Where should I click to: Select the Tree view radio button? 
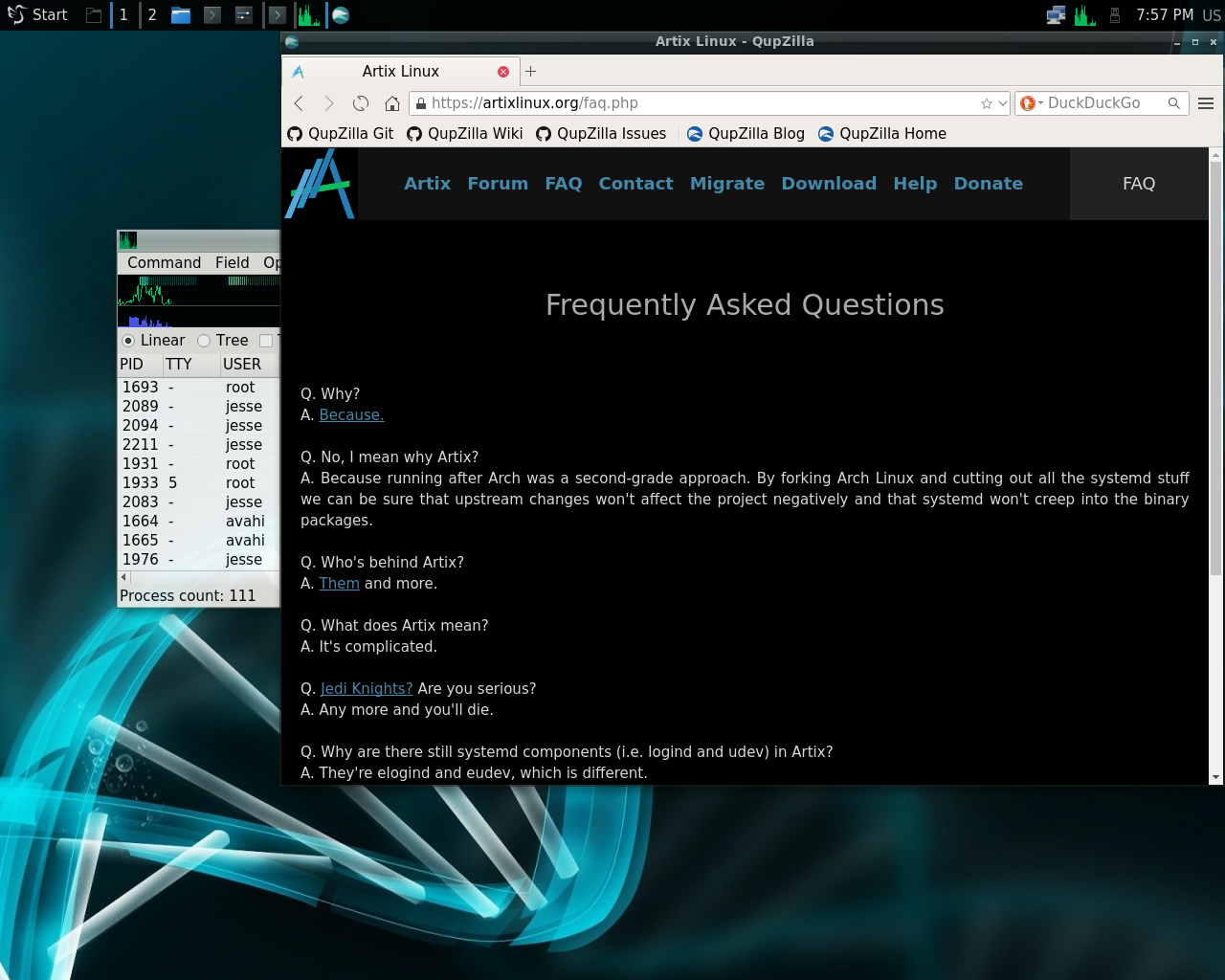click(204, 341)
